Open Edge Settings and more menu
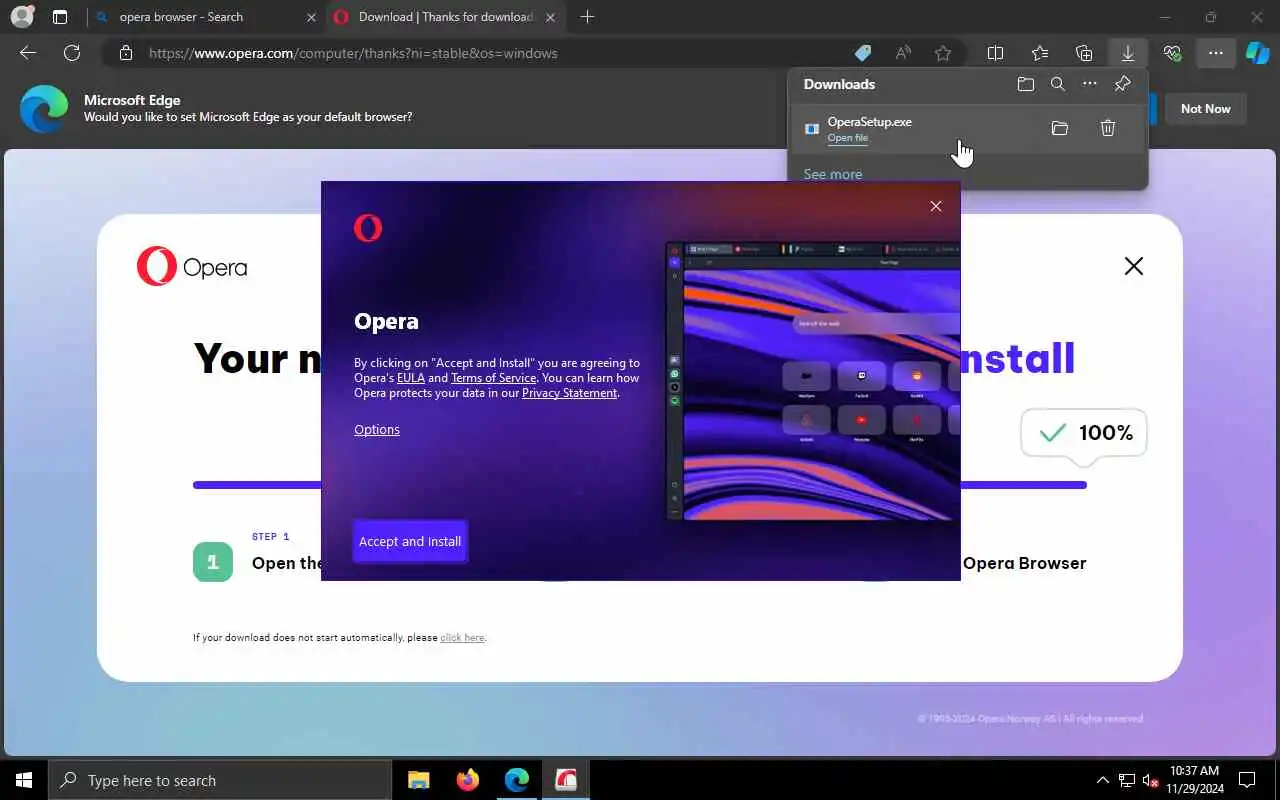The height and width of the screenshot is (800, 1280). 1216,53
